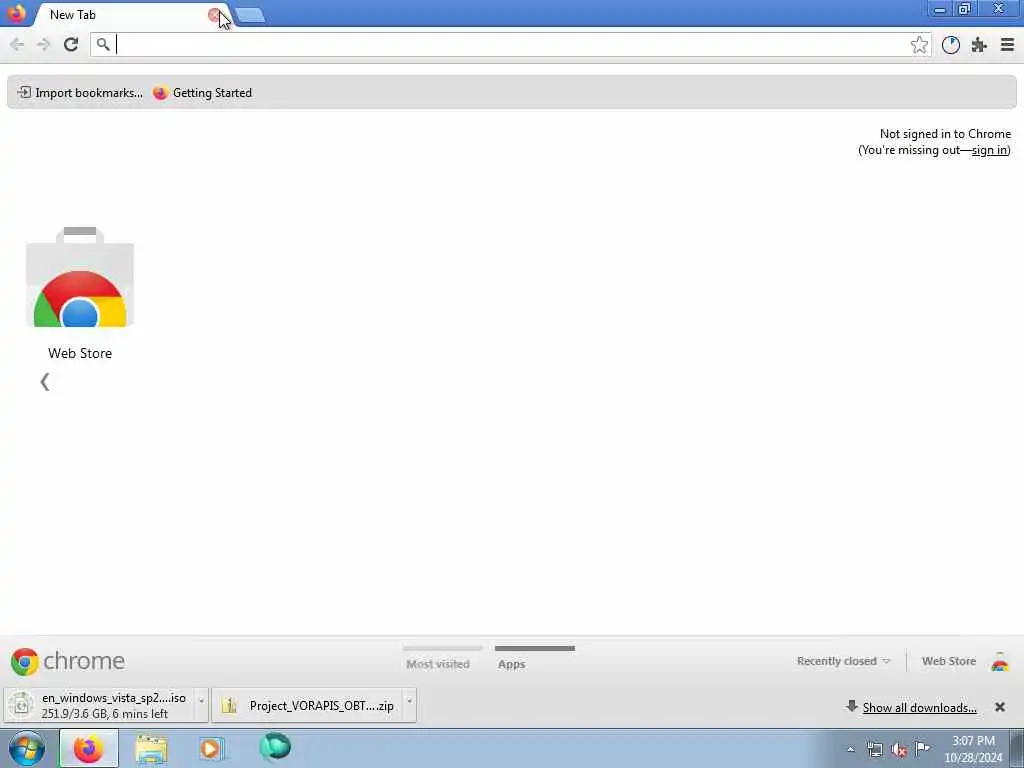Image resolution: width=1024 pixels, height=768 pixels.
Task: Open Web Store link in footer
Action: tap(948, 661)
